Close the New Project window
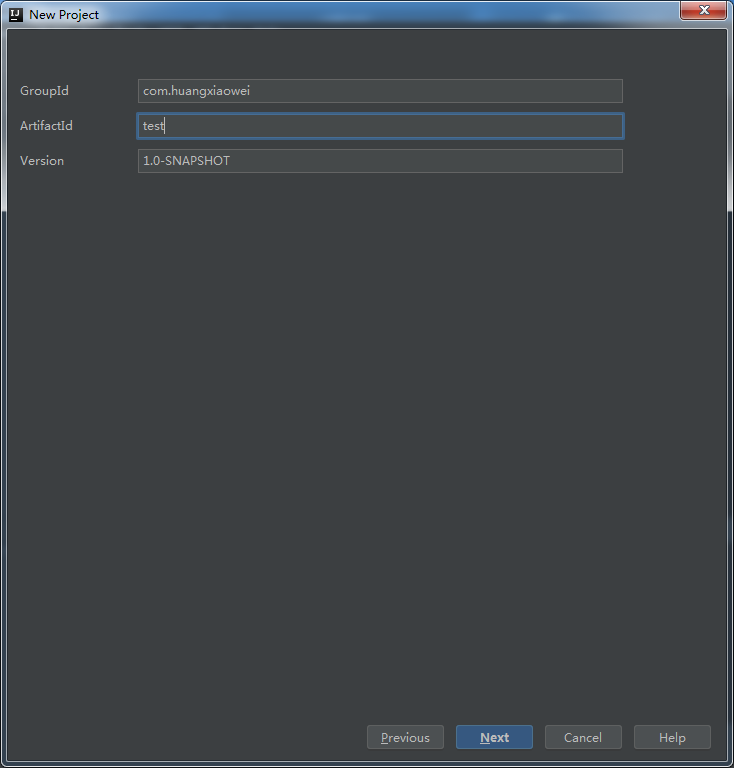 (703, 10)
